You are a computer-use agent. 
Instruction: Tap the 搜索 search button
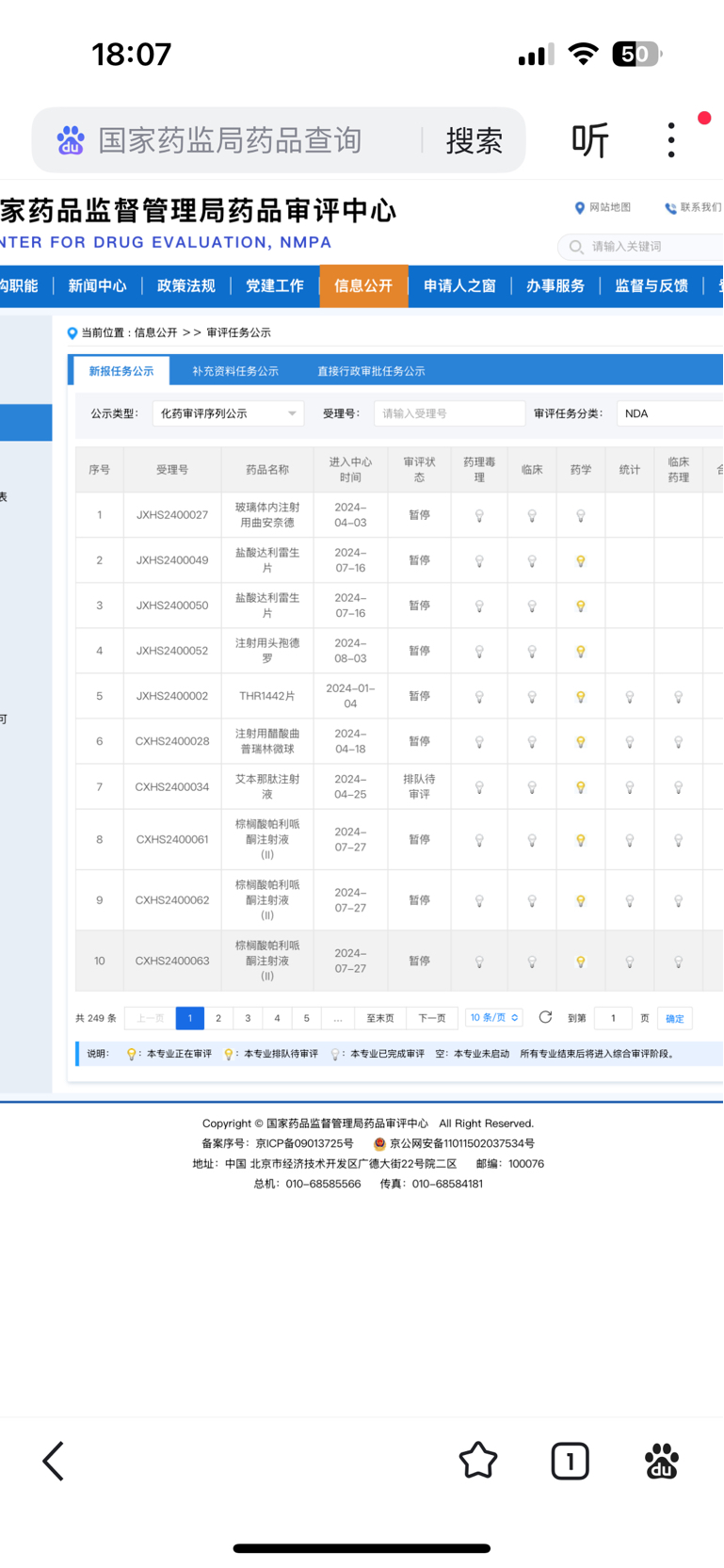click(475, 140)
